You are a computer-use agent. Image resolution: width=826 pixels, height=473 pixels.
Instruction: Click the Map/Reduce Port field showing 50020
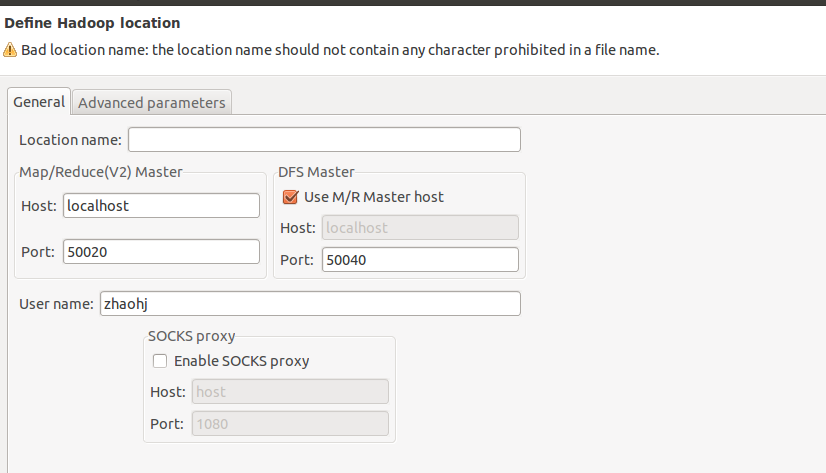tap(161, 252)
